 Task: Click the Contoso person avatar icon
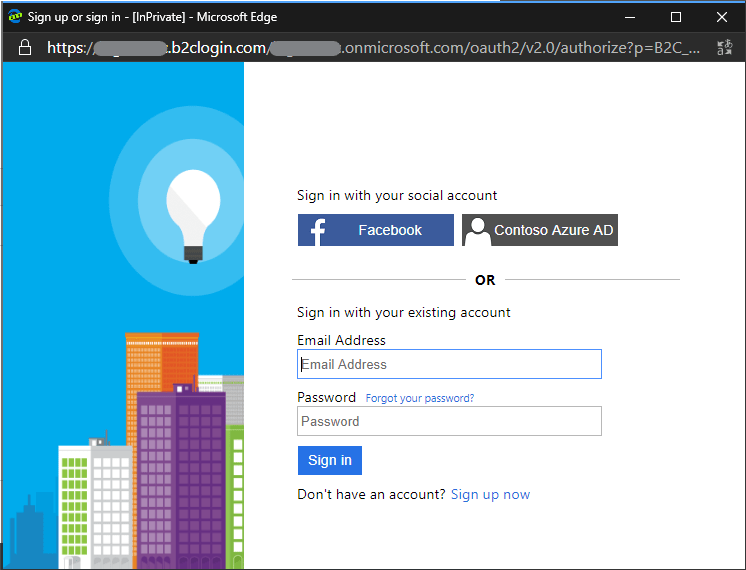point(477,231)
